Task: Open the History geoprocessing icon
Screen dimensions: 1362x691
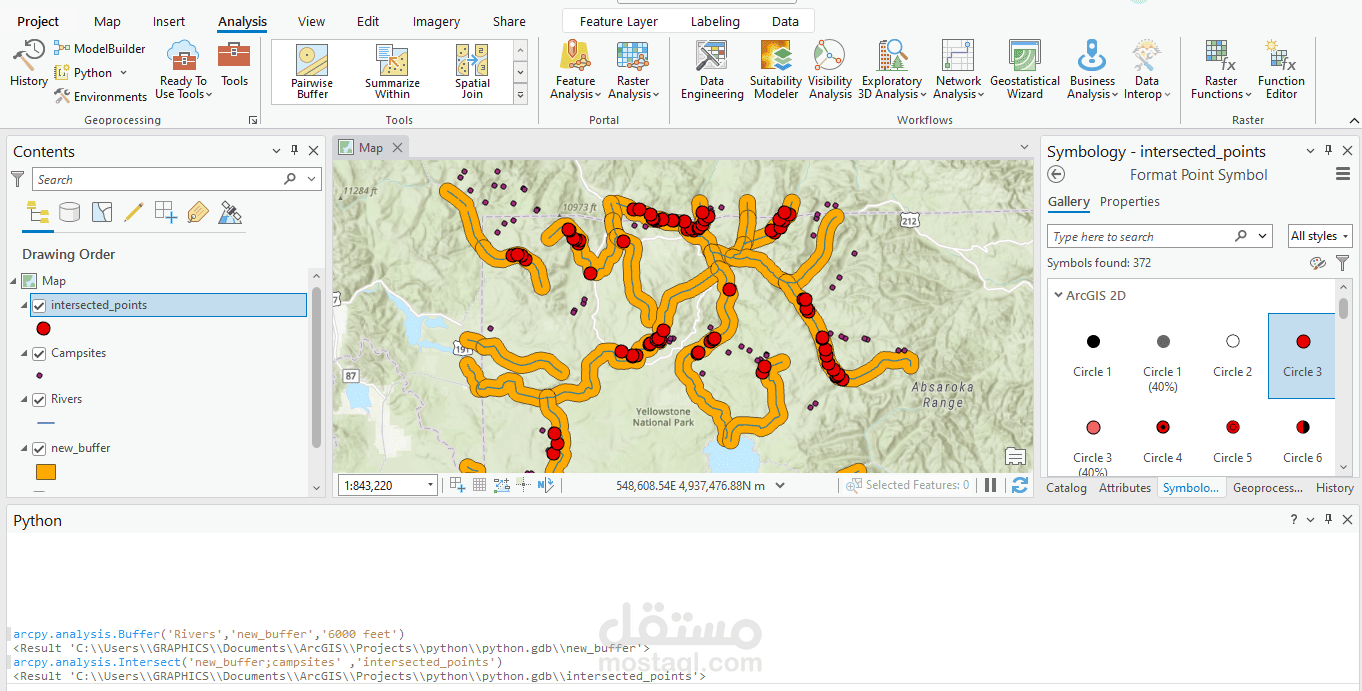Action: 28,64
